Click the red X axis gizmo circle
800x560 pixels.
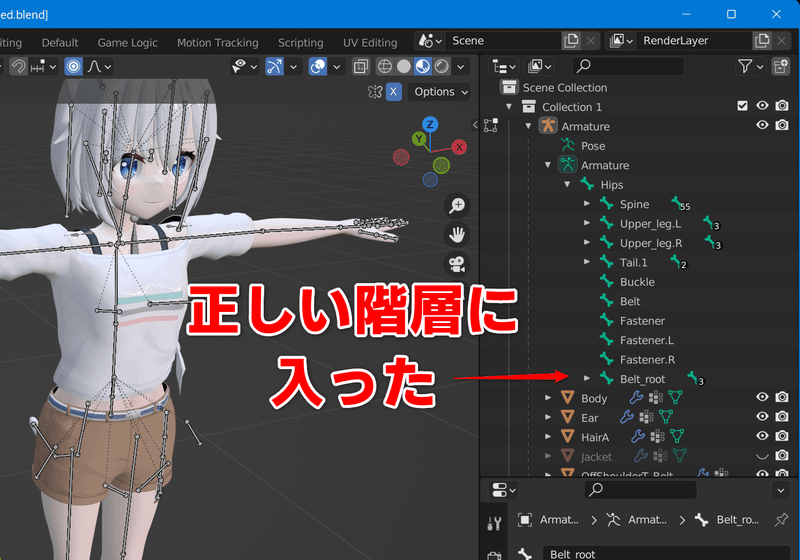[459, 147]
